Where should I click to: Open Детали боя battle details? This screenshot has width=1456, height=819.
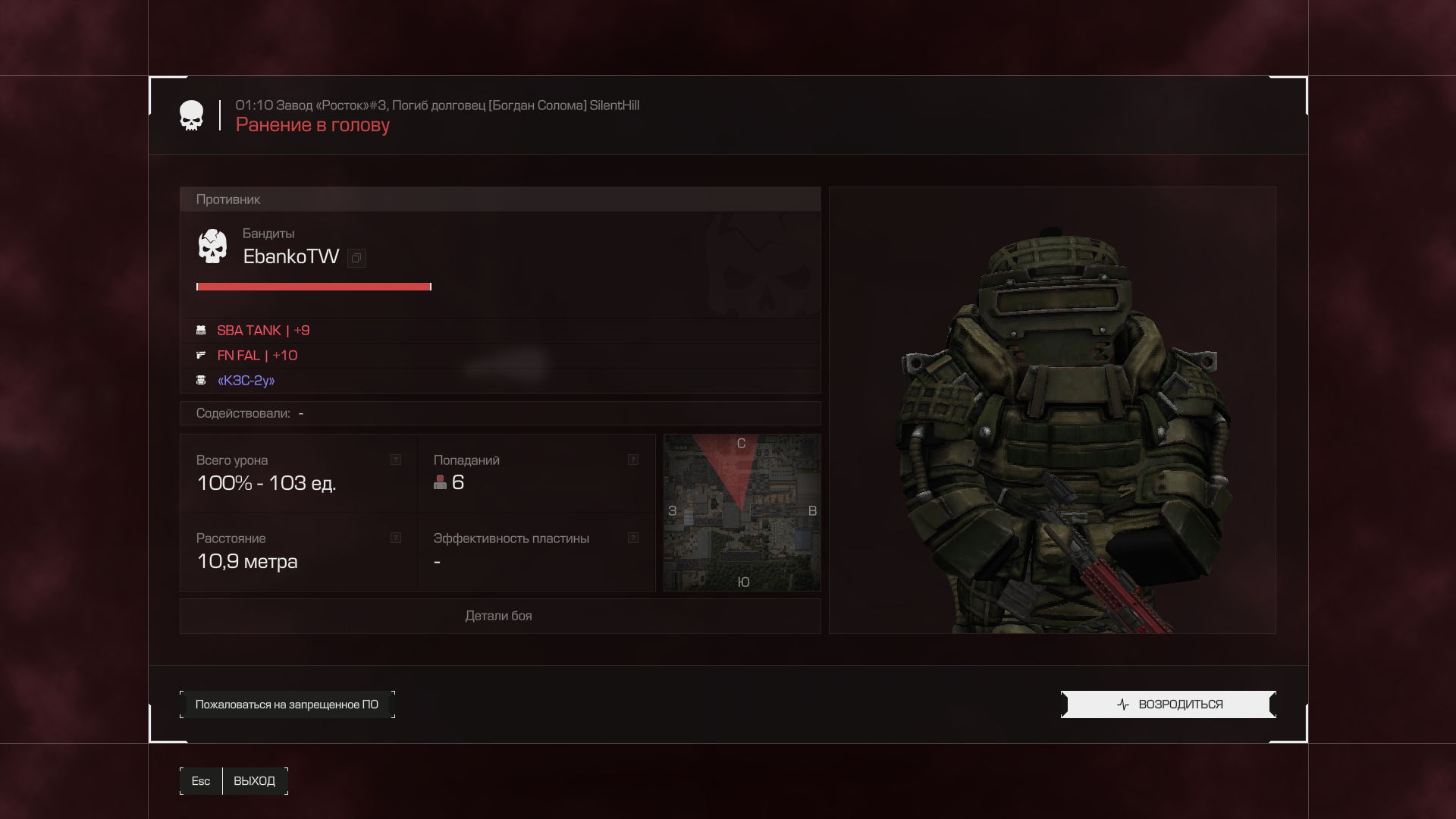click(x=500, y=616)
